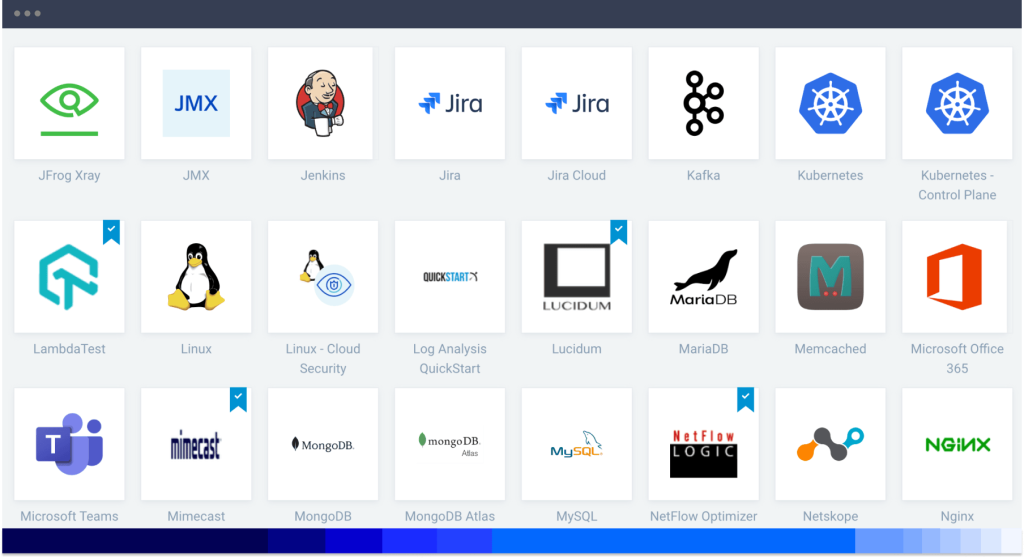Click the Kubernetes - Control Plane label
The width and height of the screenshot is (1024, 558).
pos(957,185)
